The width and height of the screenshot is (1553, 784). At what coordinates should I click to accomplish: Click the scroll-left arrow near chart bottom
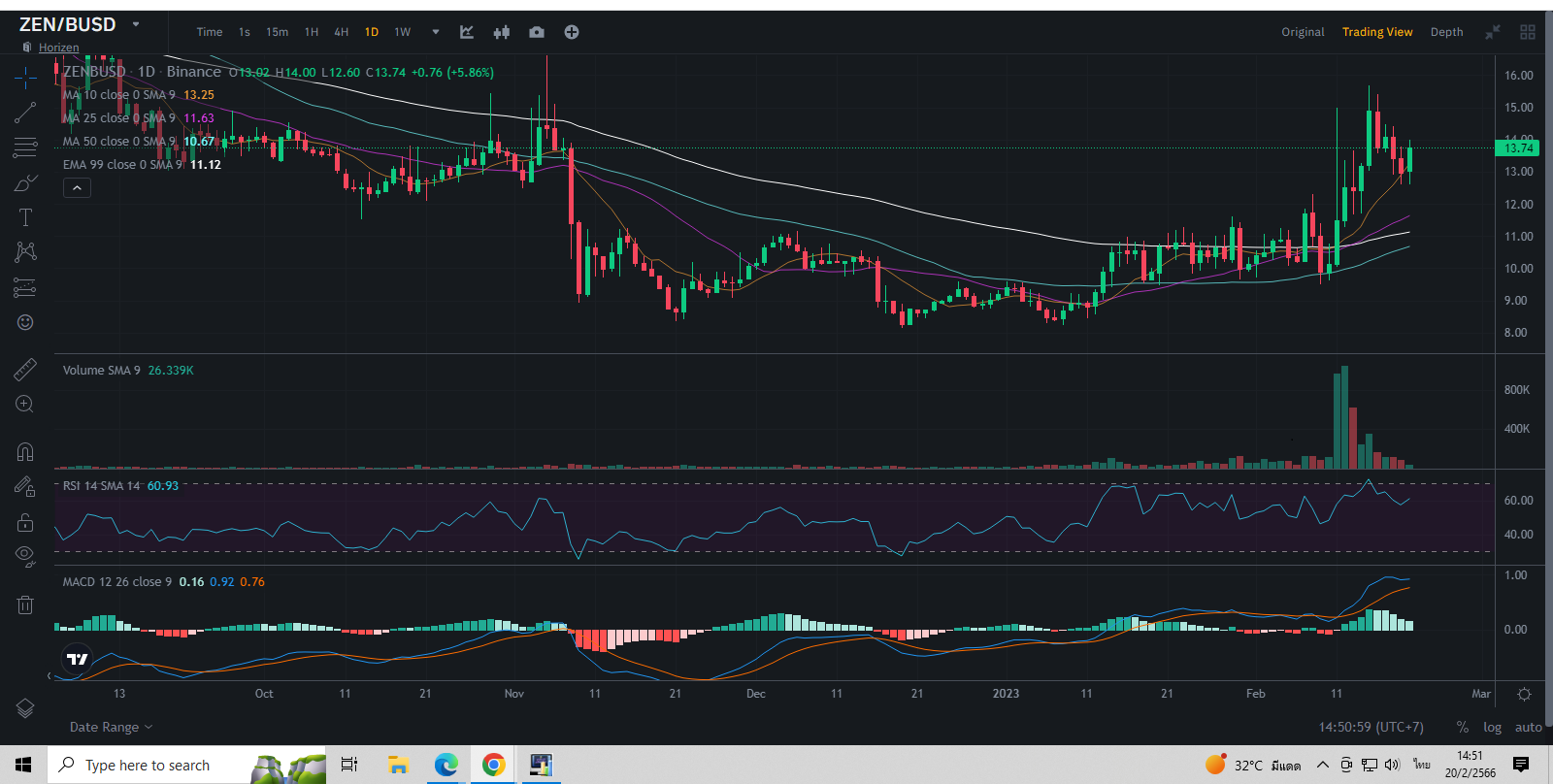(50, 676)
